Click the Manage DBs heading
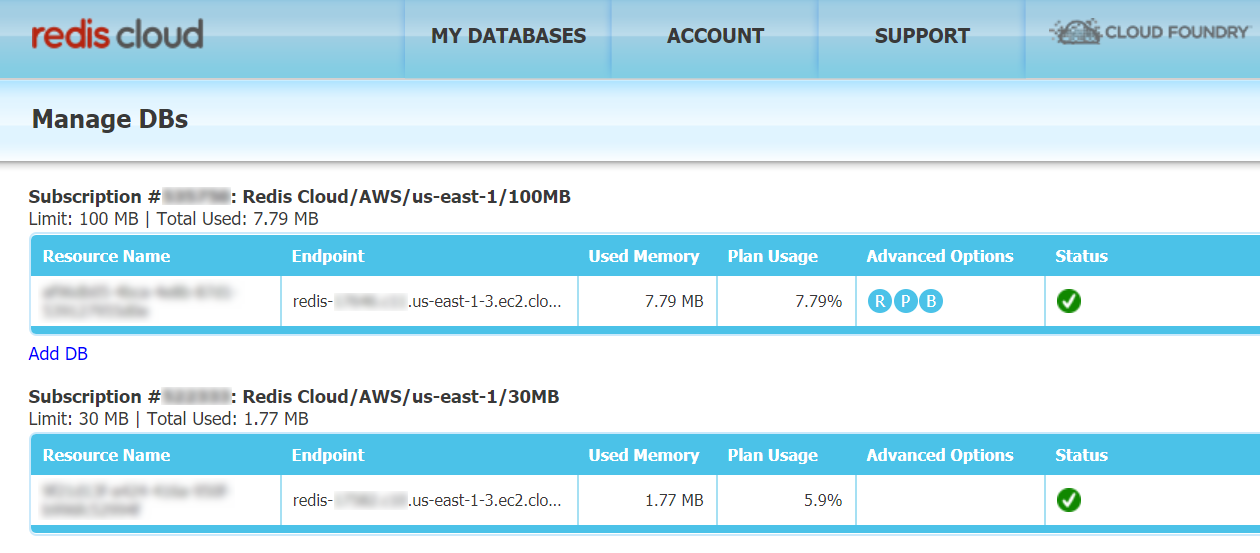 coord(110,119)
